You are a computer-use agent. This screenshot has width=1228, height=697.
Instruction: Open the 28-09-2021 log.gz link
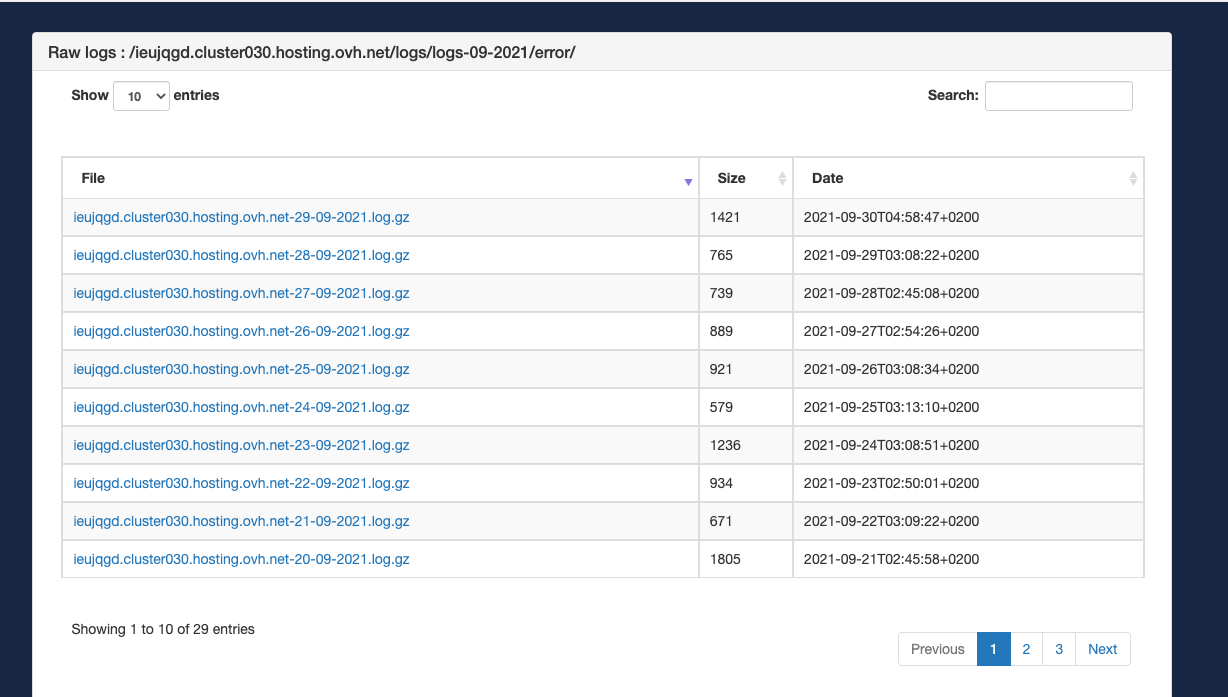241,255
